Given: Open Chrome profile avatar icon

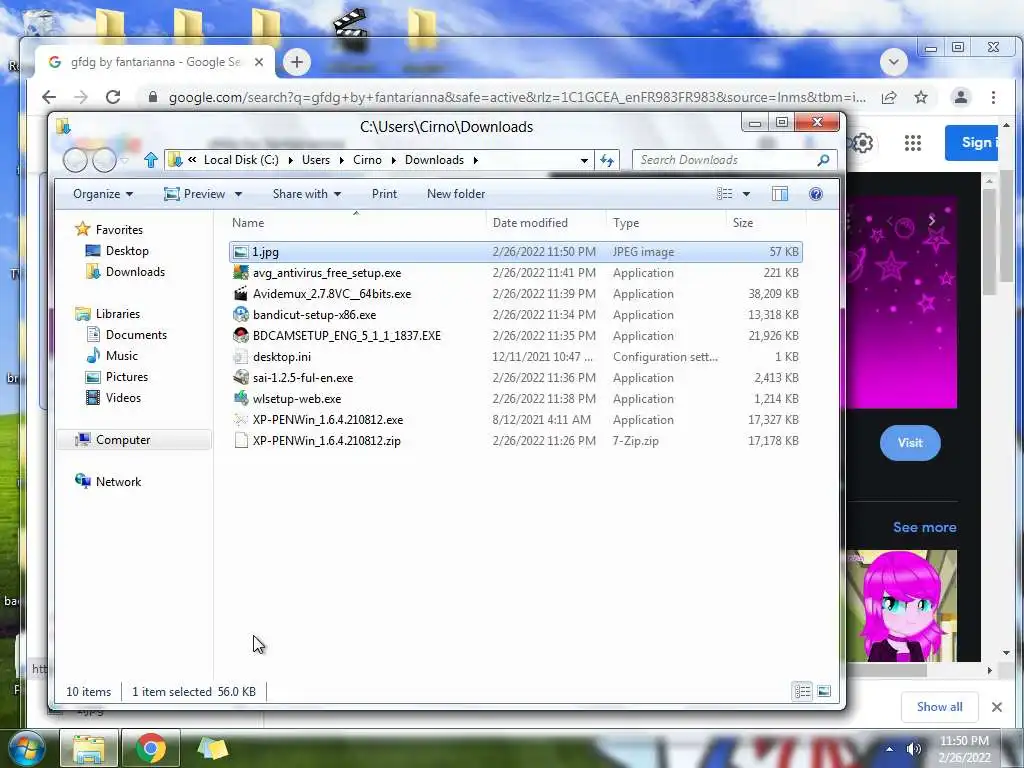Looking at the screenshot, I should [961, 97].
